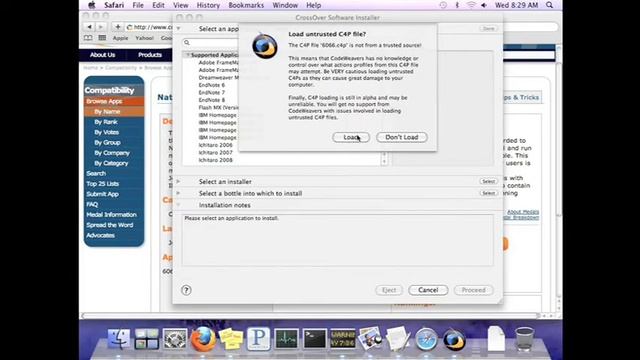The image size is (640, 360).
Task: Click the Wi-Fi icon in menu bar
Action: (471, 5)
